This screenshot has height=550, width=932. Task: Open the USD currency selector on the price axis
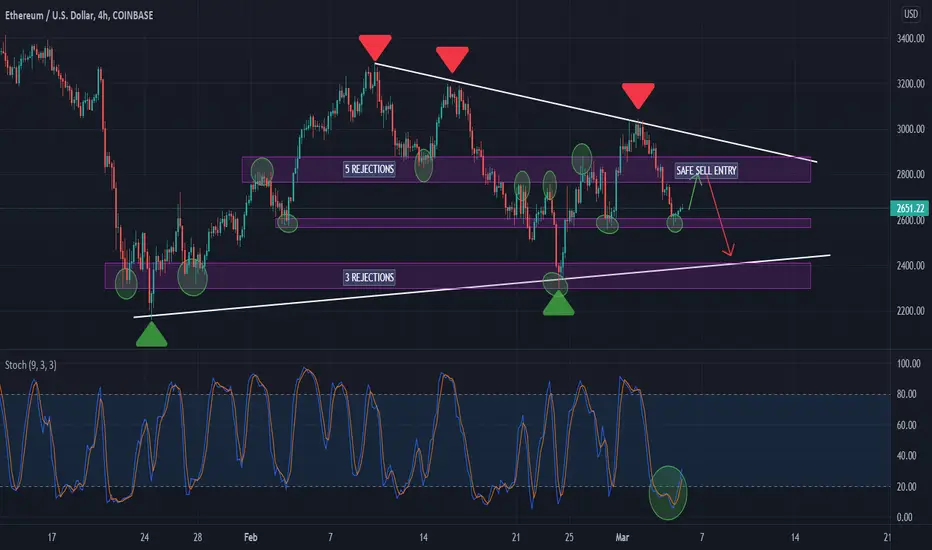point(911,14)
